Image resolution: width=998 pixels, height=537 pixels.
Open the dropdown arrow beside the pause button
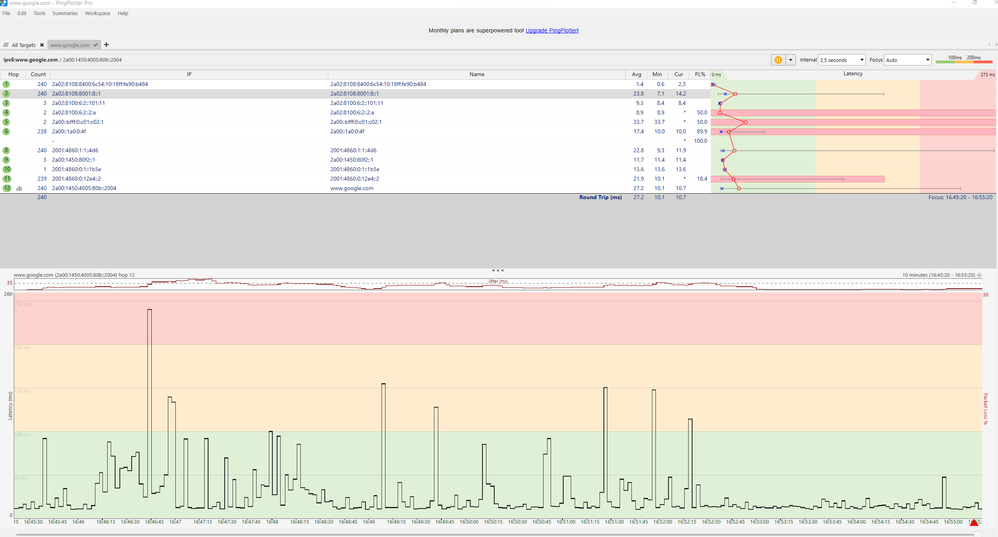(x=791, y=60)
